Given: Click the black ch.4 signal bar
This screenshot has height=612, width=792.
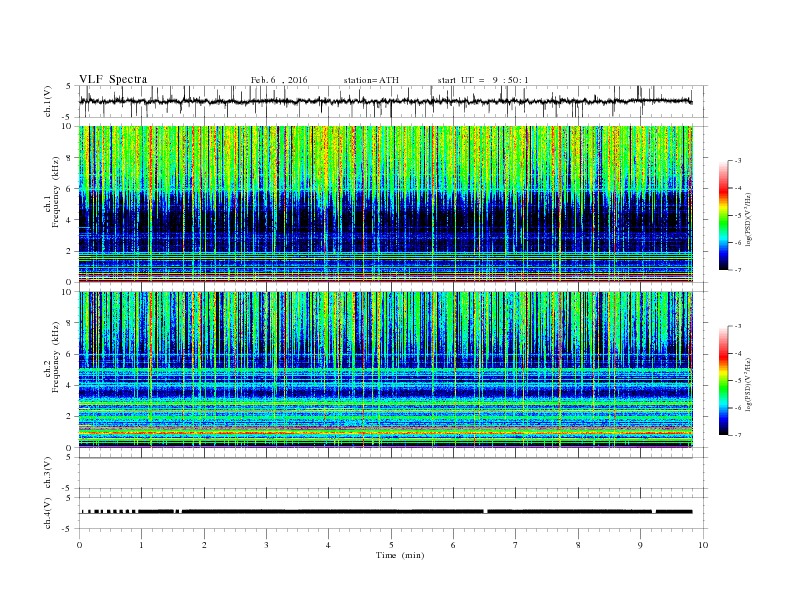Looking at the screenshot, I should 385,512.
